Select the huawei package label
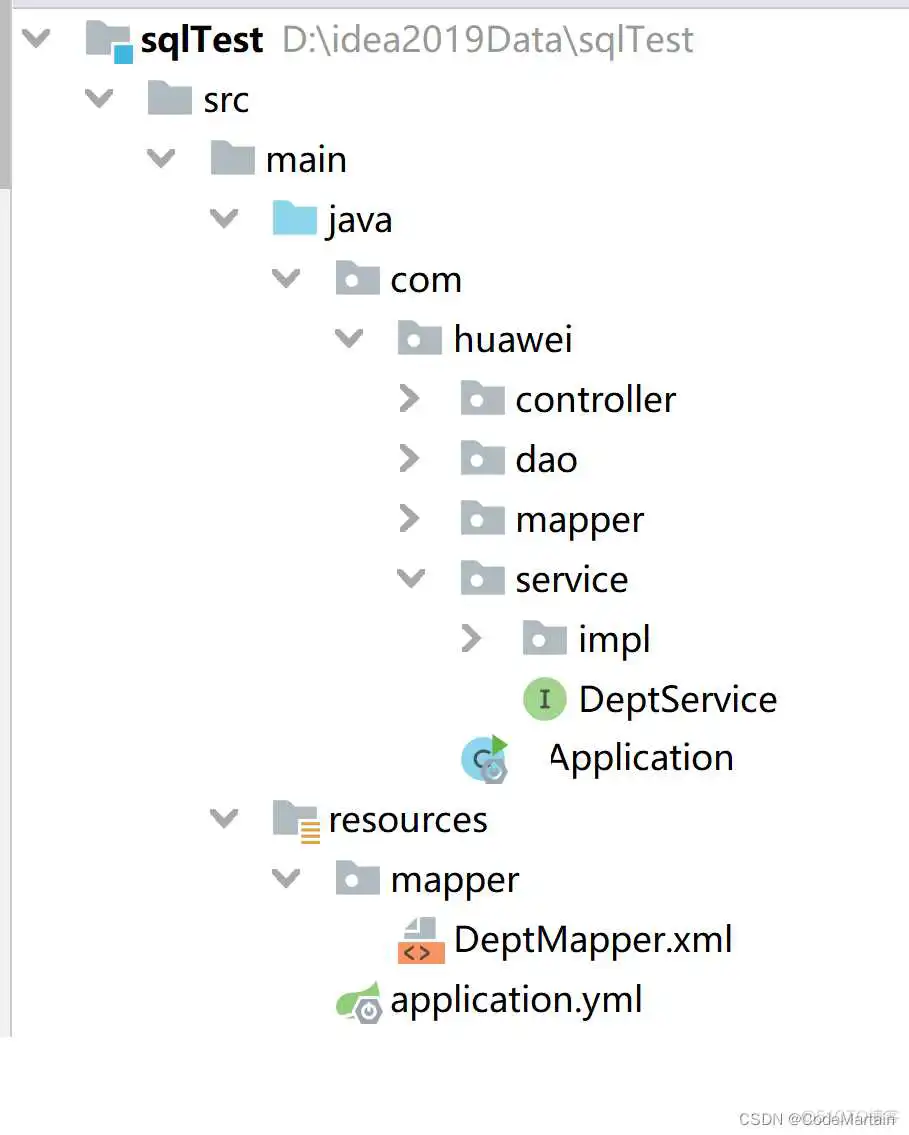Image resolution: width=909 pixels, height=1135 pixels. pos(512,339)
